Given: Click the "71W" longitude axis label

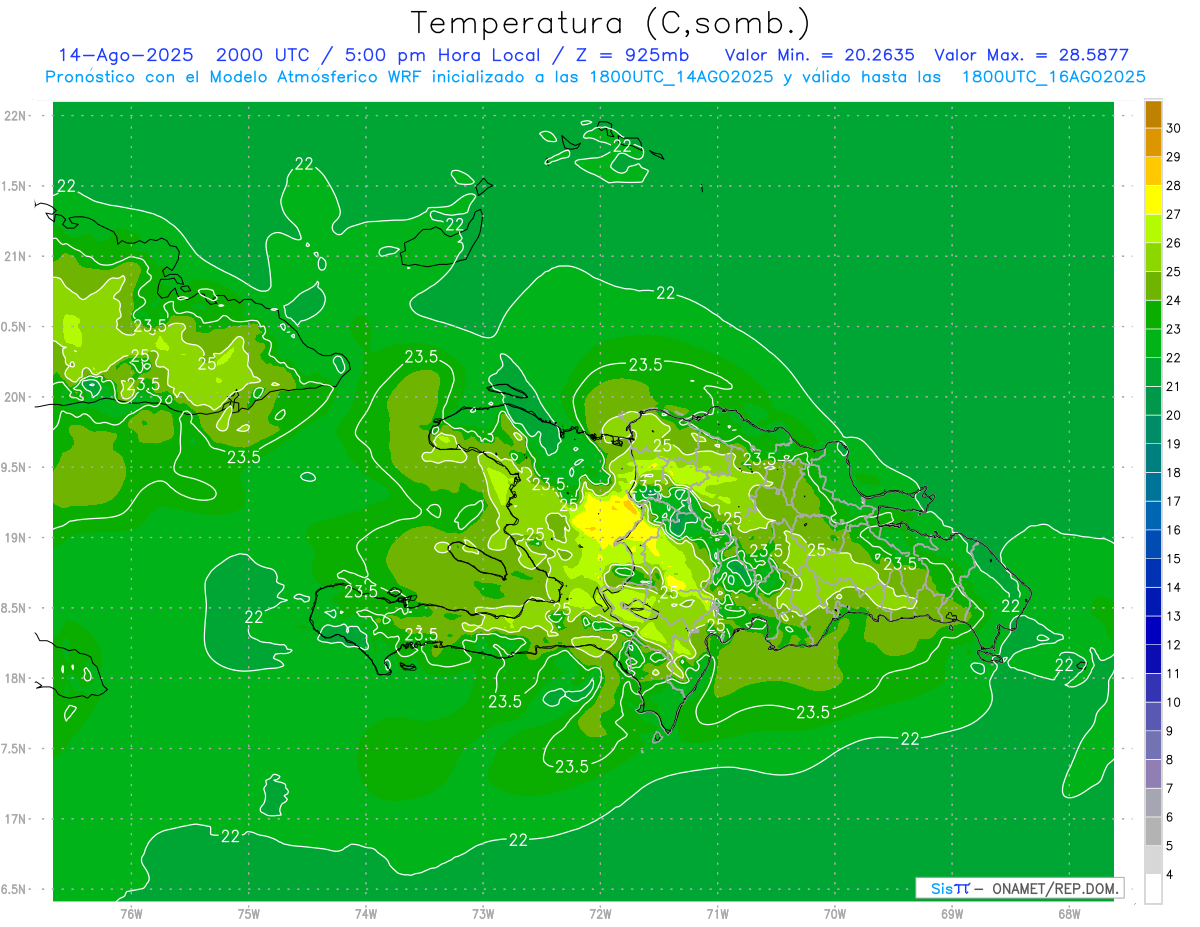Looking at the screenshot, I should tap(717, 914).
